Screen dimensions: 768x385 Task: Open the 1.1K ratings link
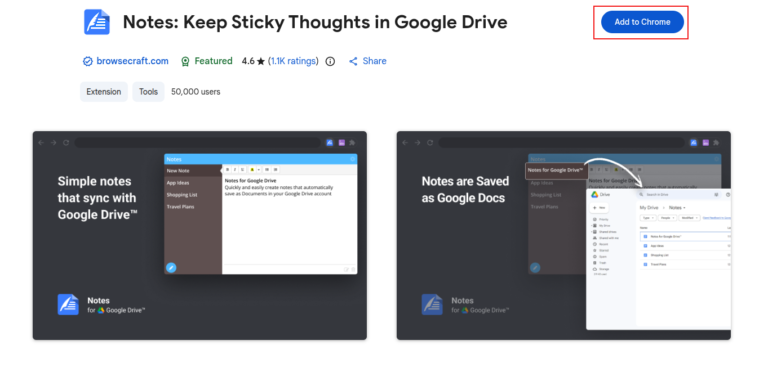294,61
